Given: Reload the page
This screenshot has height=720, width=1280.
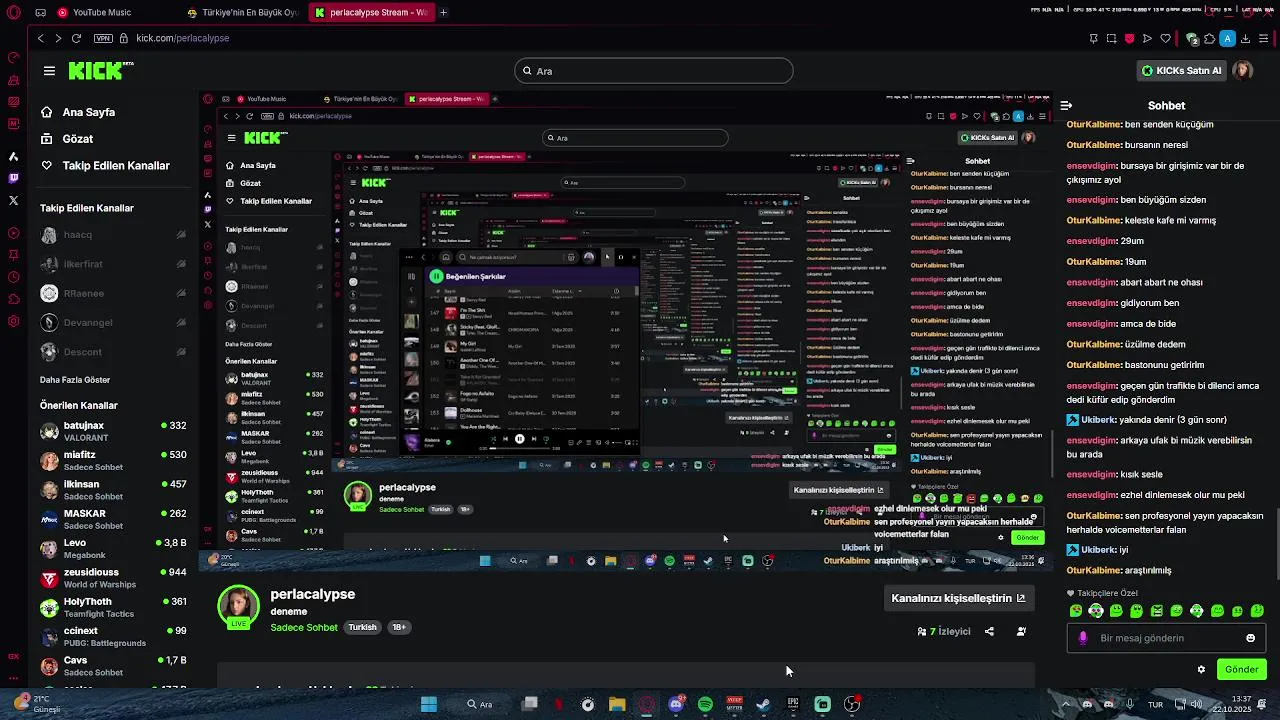Looking at the screenshot, I should pyautogui.click(x=77, y=38).
